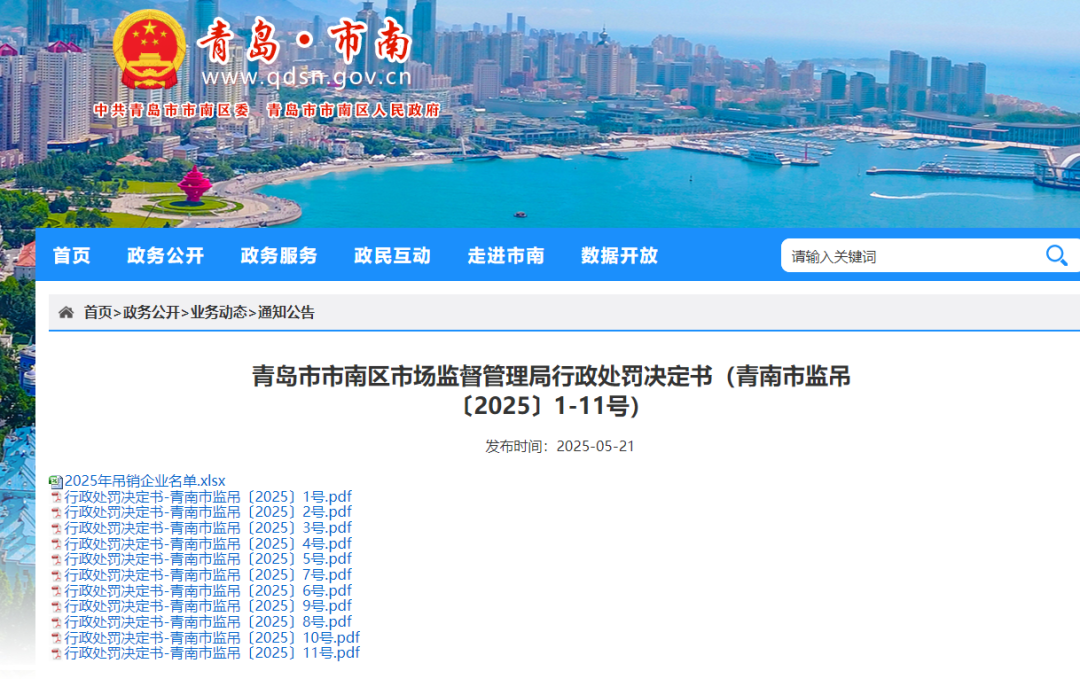Click the PDF icon beside 行政处罚决定书 1号
The image size is (1080, 679).
pos(58,495)
